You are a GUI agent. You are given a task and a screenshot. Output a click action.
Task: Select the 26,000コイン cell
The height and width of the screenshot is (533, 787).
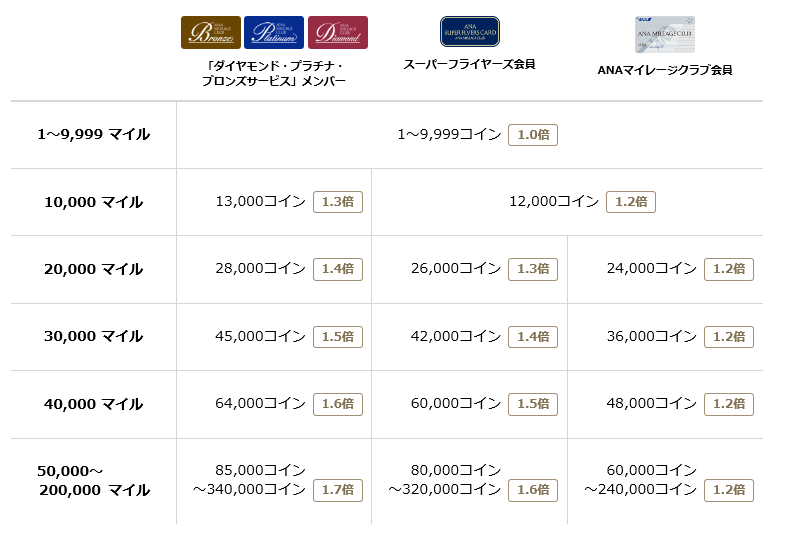click(456, 269)
